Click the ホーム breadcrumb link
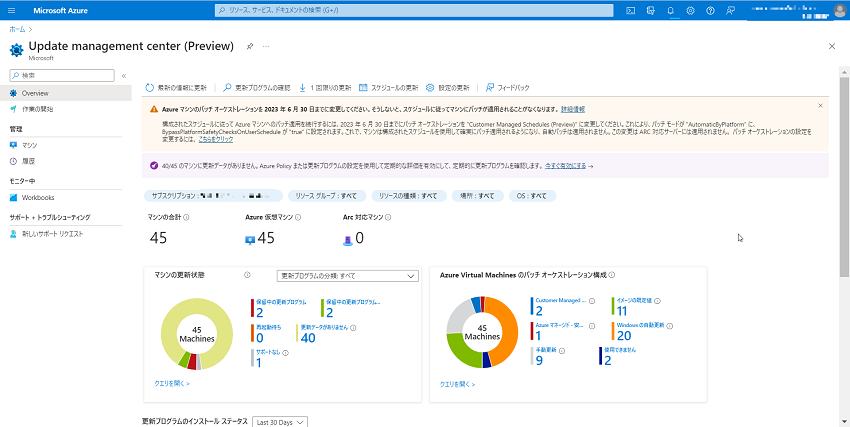The height and width of the screenshot is (427, 850). [17, 29]
